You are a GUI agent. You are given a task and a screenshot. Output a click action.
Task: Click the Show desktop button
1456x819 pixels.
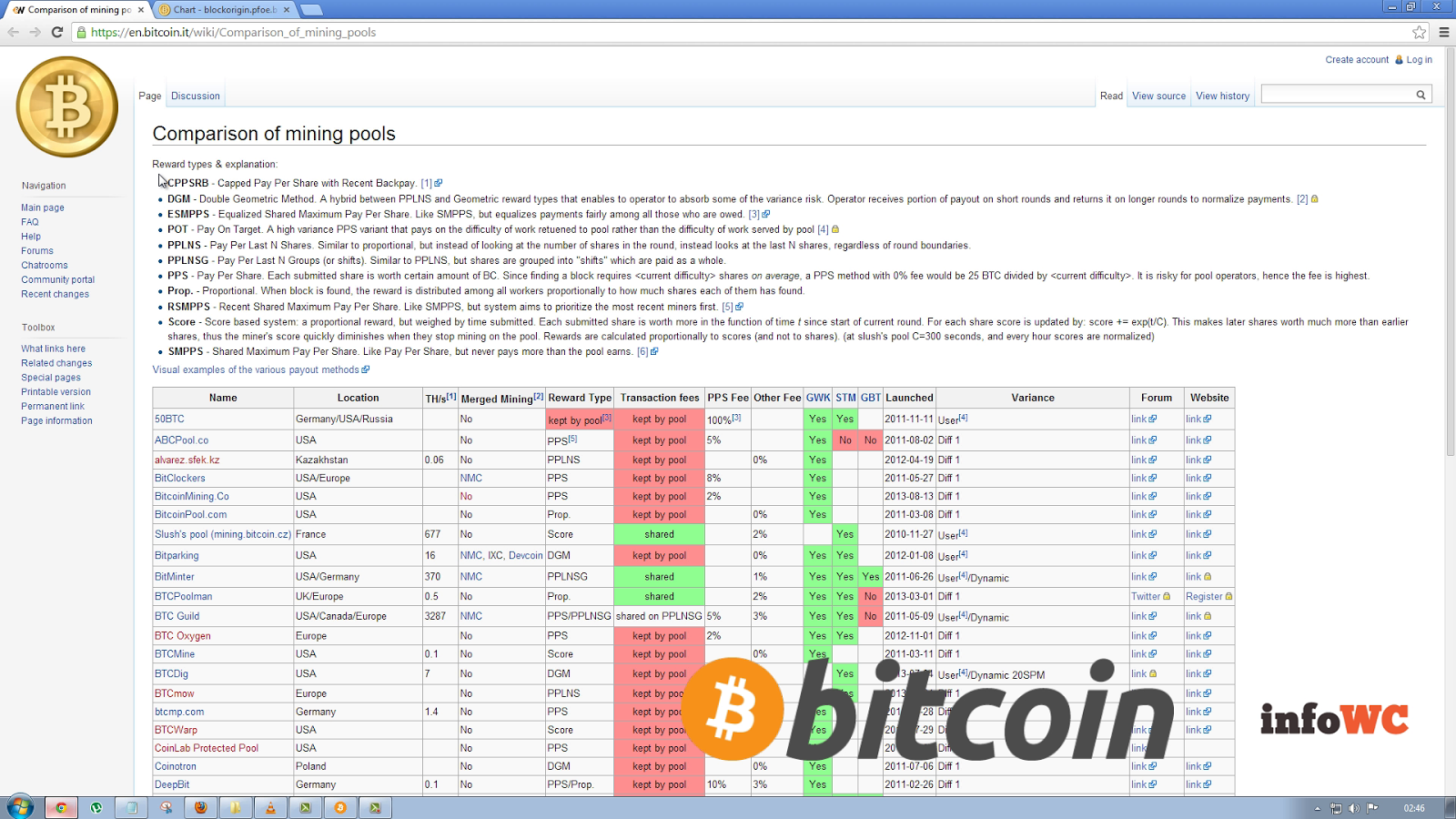[x=1451, y=807]
